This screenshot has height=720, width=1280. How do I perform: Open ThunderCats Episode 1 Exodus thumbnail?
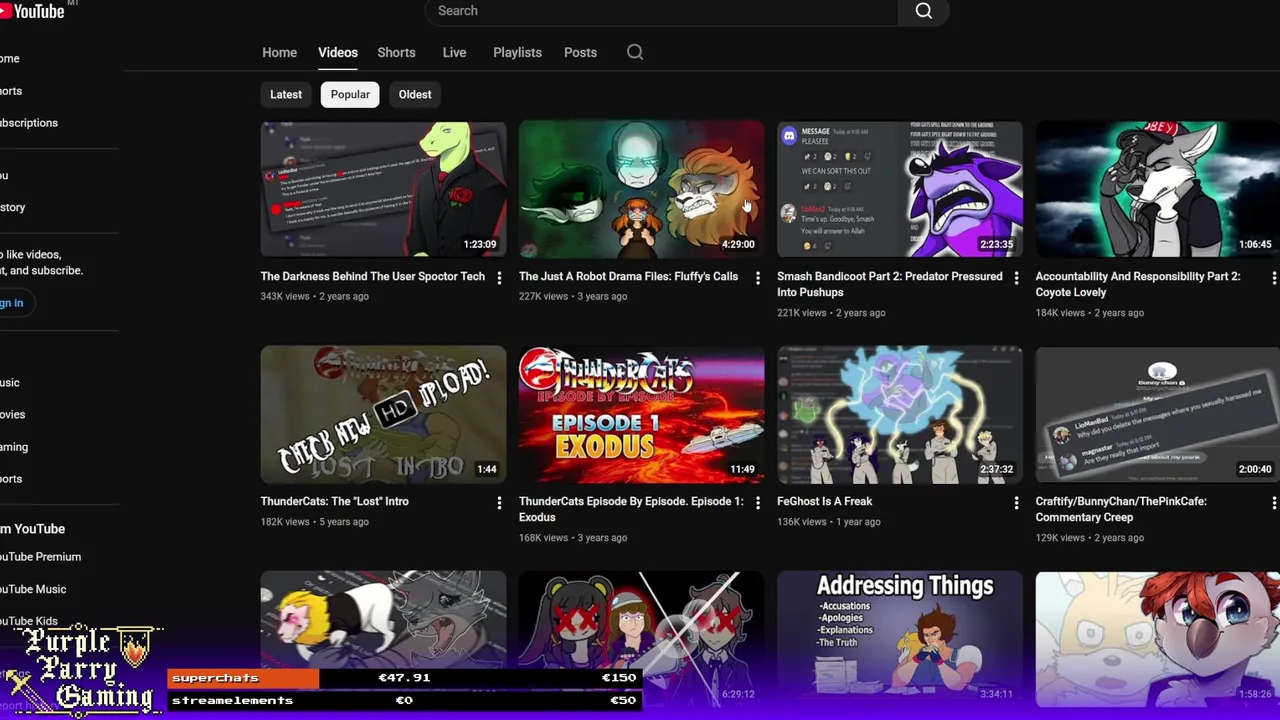coord(641,415)
